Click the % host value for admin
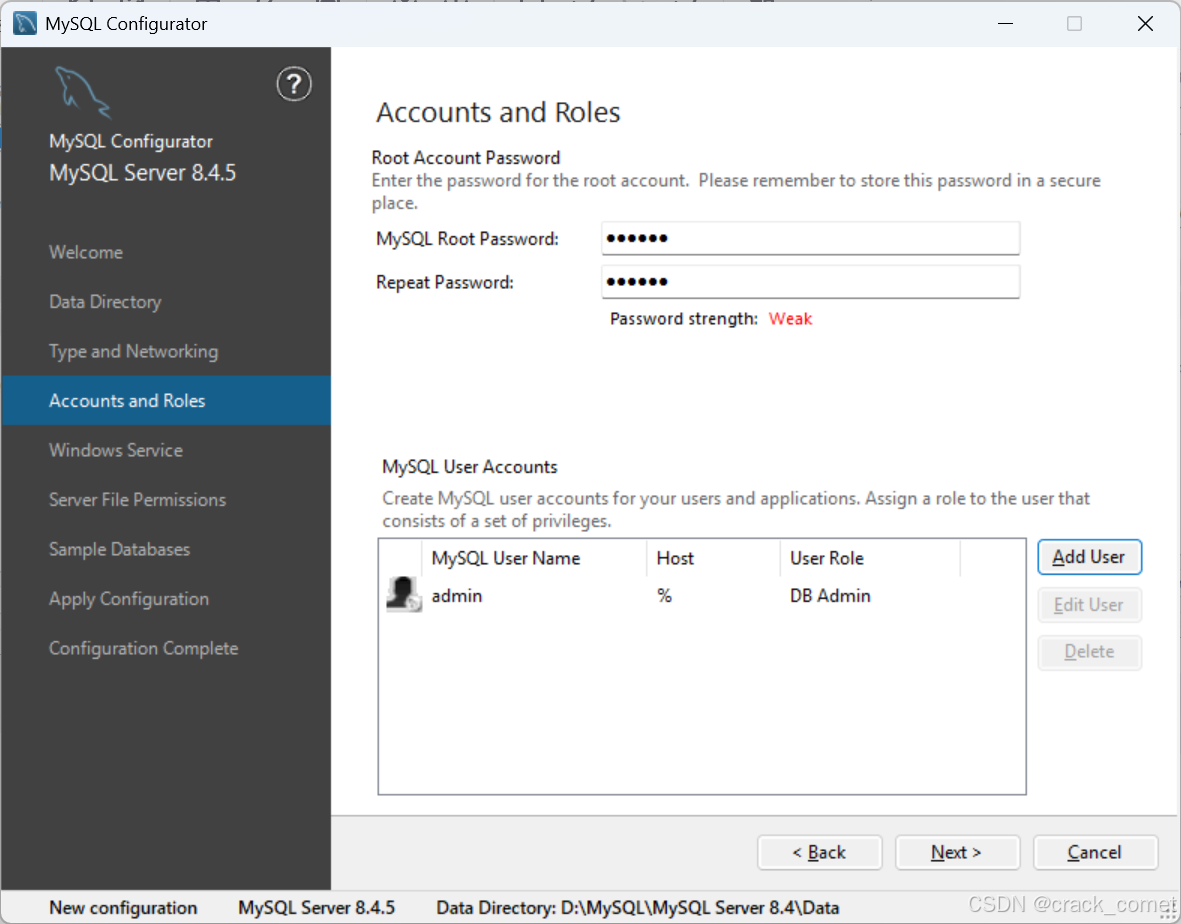Screen dimensions: 1181x924 click(664, 596)
